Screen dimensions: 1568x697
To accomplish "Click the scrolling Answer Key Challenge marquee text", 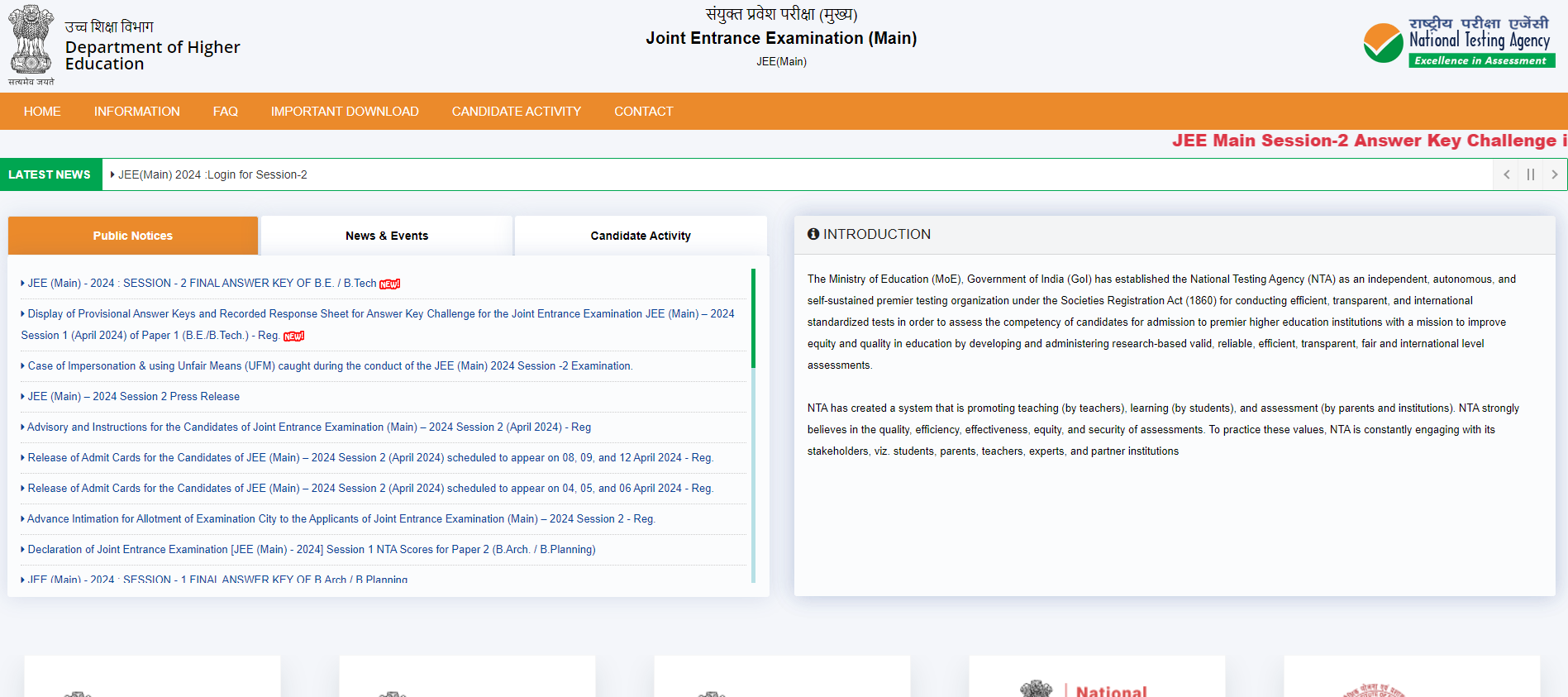I will click(x=1369, y=141).
